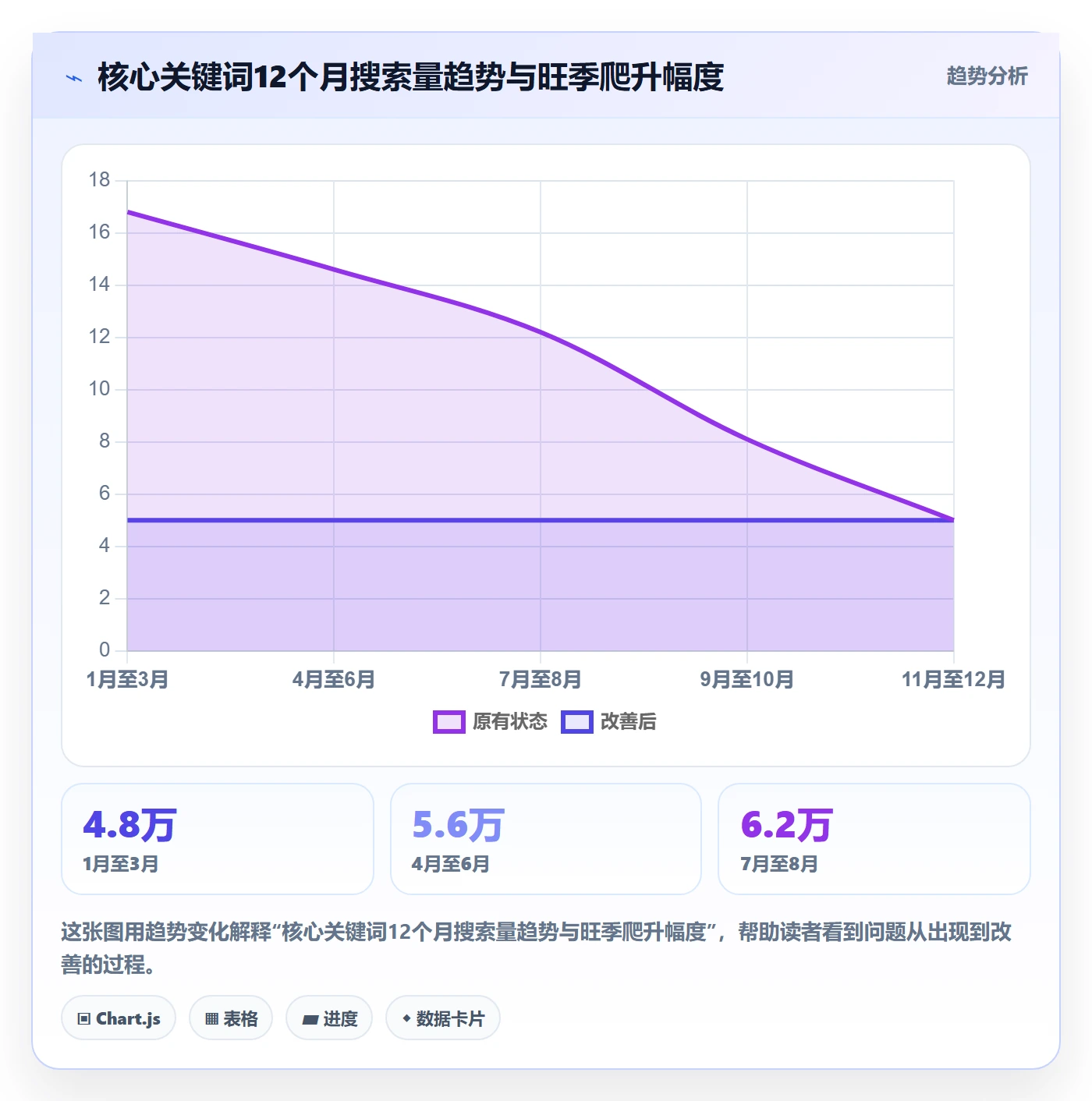The width and height of the screenshot is (1092, 1101).
Task: Click the lightning bolt icon beside the title
Action: coord(74,77)
